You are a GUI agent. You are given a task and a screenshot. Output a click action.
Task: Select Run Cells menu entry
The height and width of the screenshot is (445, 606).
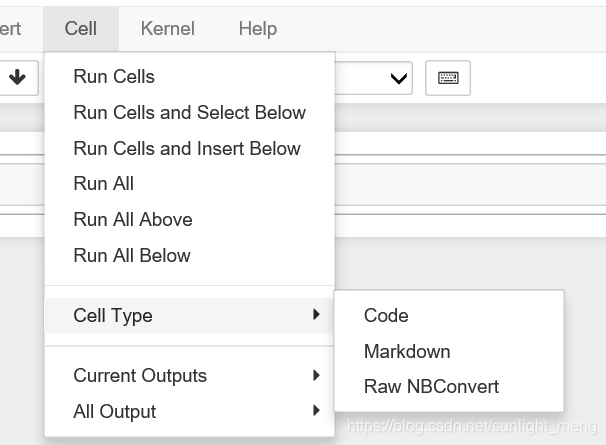[114, 77]
